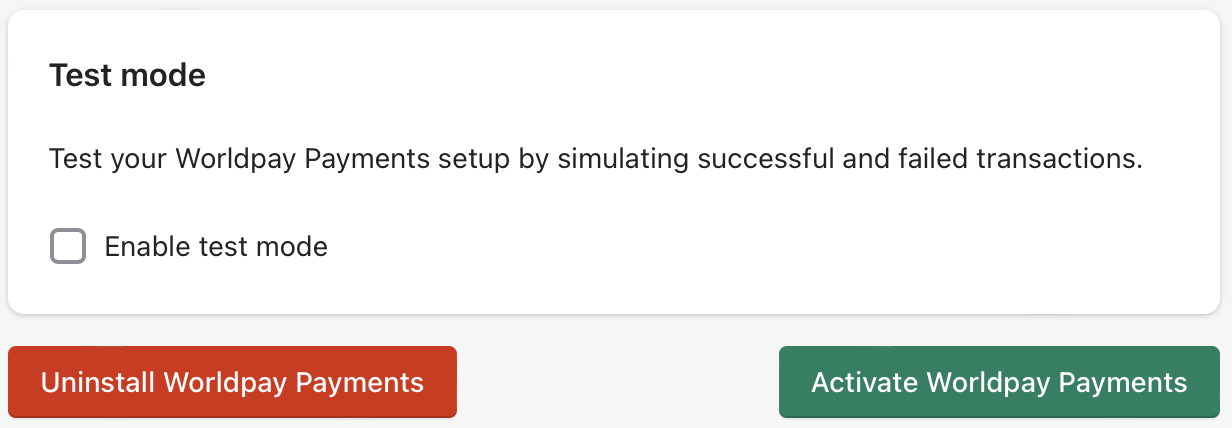Select the "Test mode" heading
Image resolution: width=1232 pixels, height=428 pixels.
127,76
